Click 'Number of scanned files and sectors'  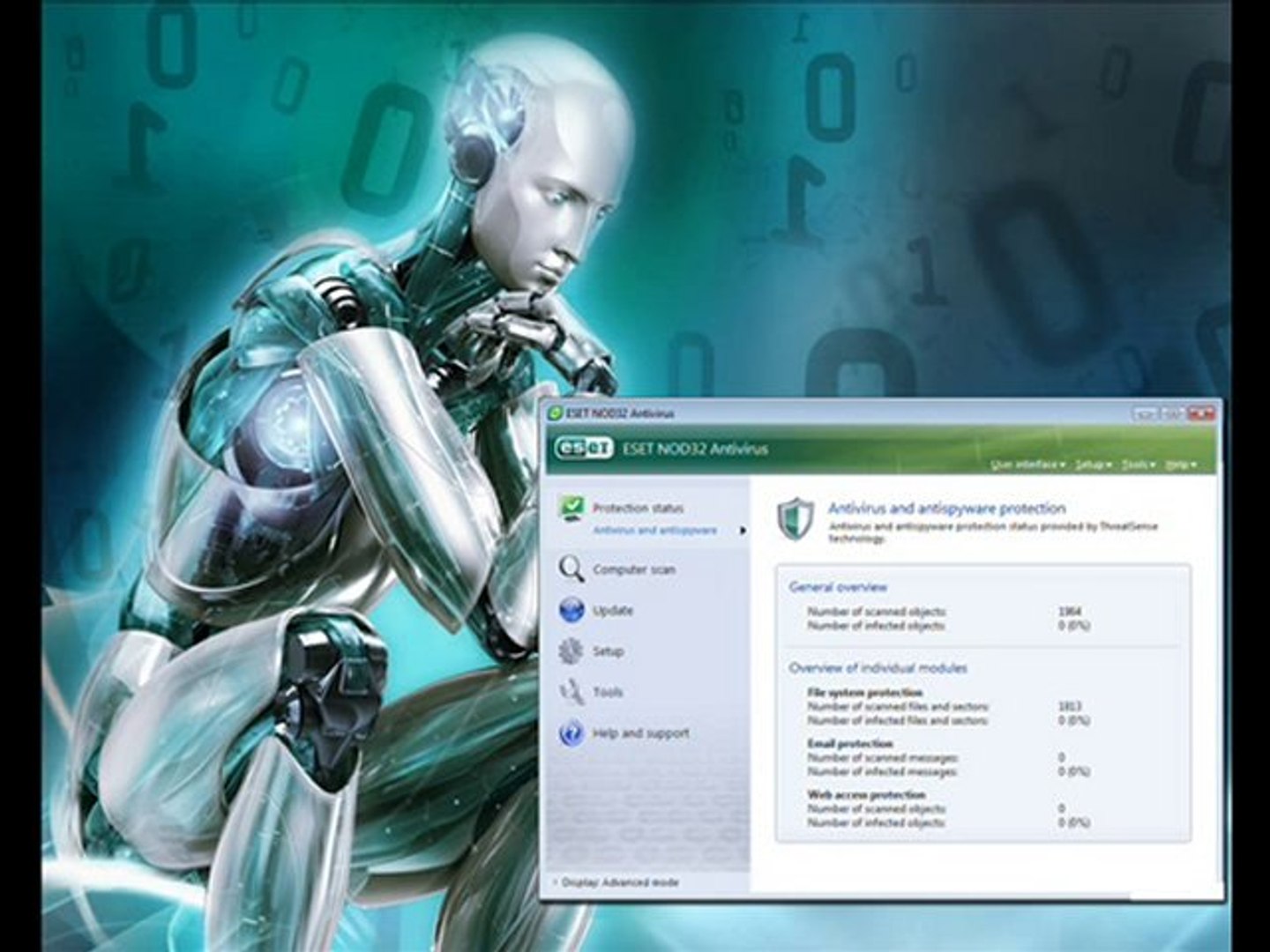tap(898, 706)
